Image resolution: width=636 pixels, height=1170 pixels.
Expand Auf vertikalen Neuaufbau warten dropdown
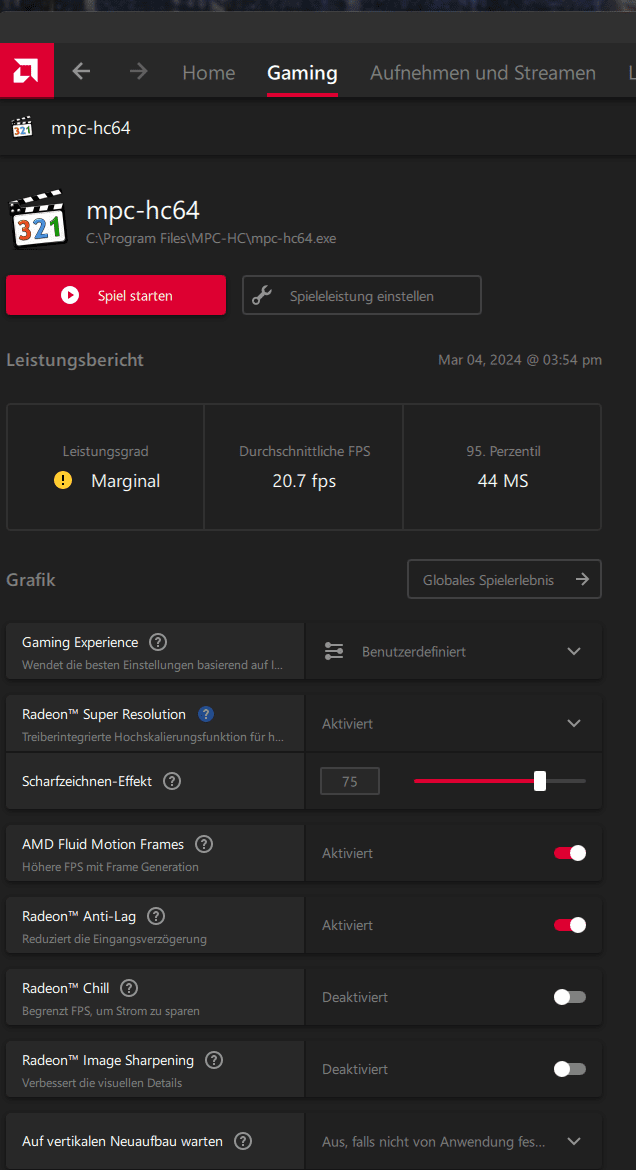click(x=453, y=1141)
